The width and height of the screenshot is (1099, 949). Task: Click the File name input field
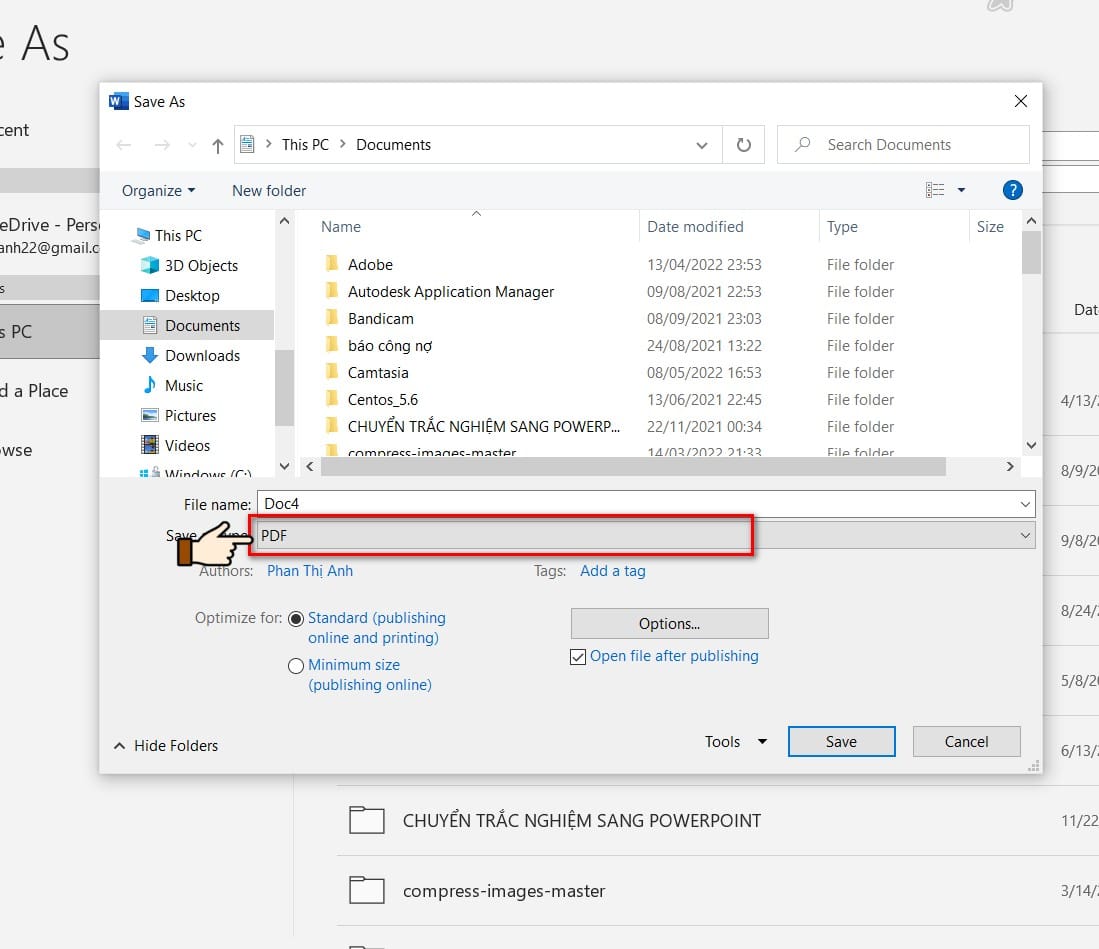[646, 504]
